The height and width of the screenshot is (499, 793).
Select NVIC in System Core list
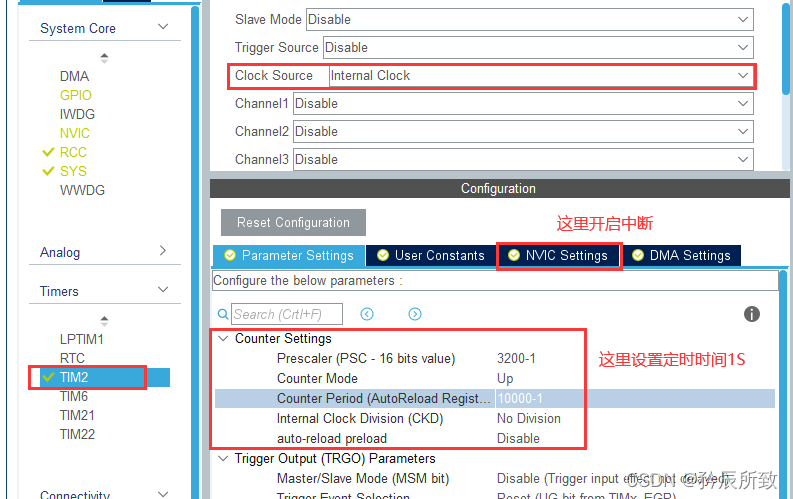click(x=75, y=133)
